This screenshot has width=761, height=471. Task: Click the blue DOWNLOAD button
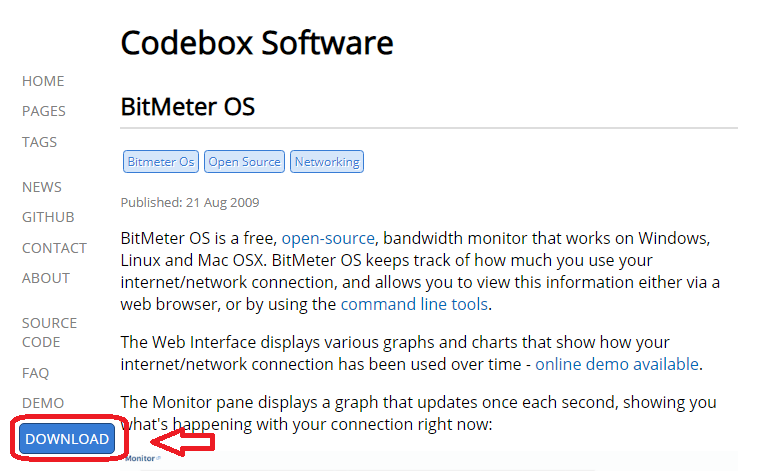pos(67,439)
